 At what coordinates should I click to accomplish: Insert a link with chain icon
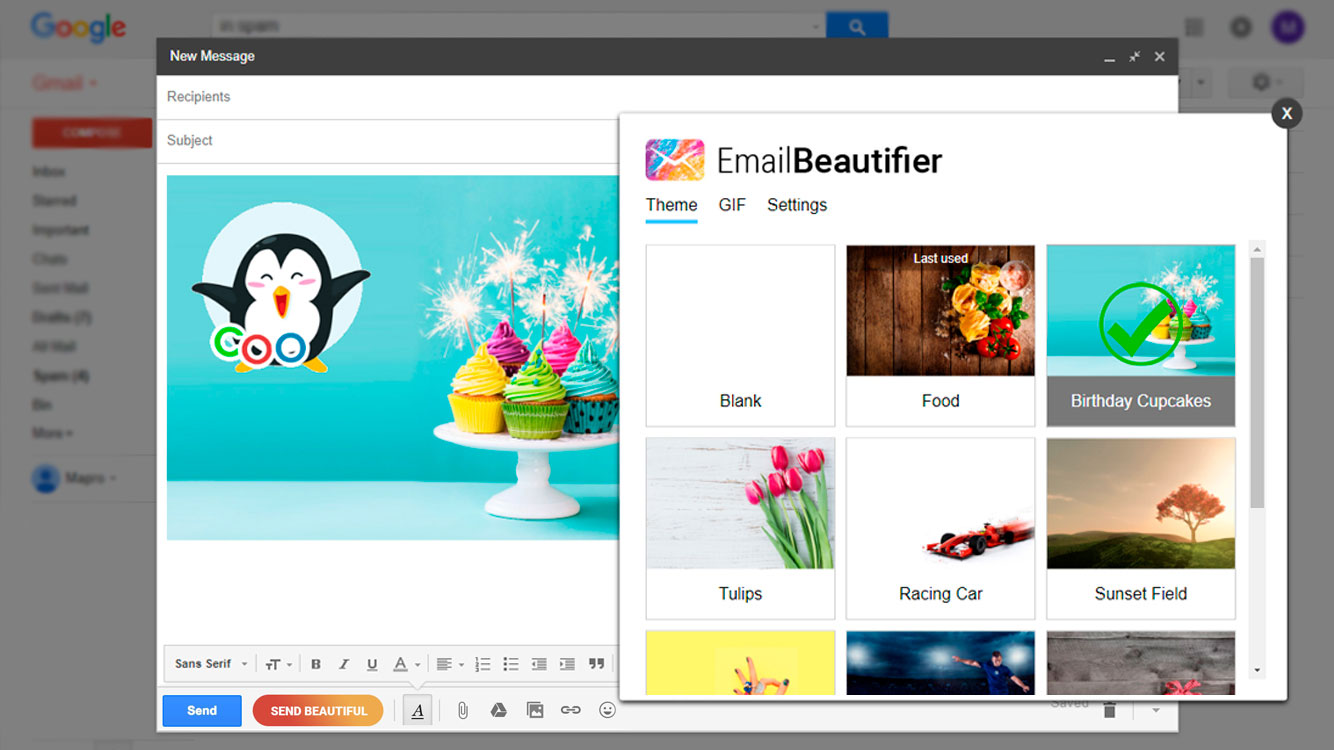tap(571, 711)
